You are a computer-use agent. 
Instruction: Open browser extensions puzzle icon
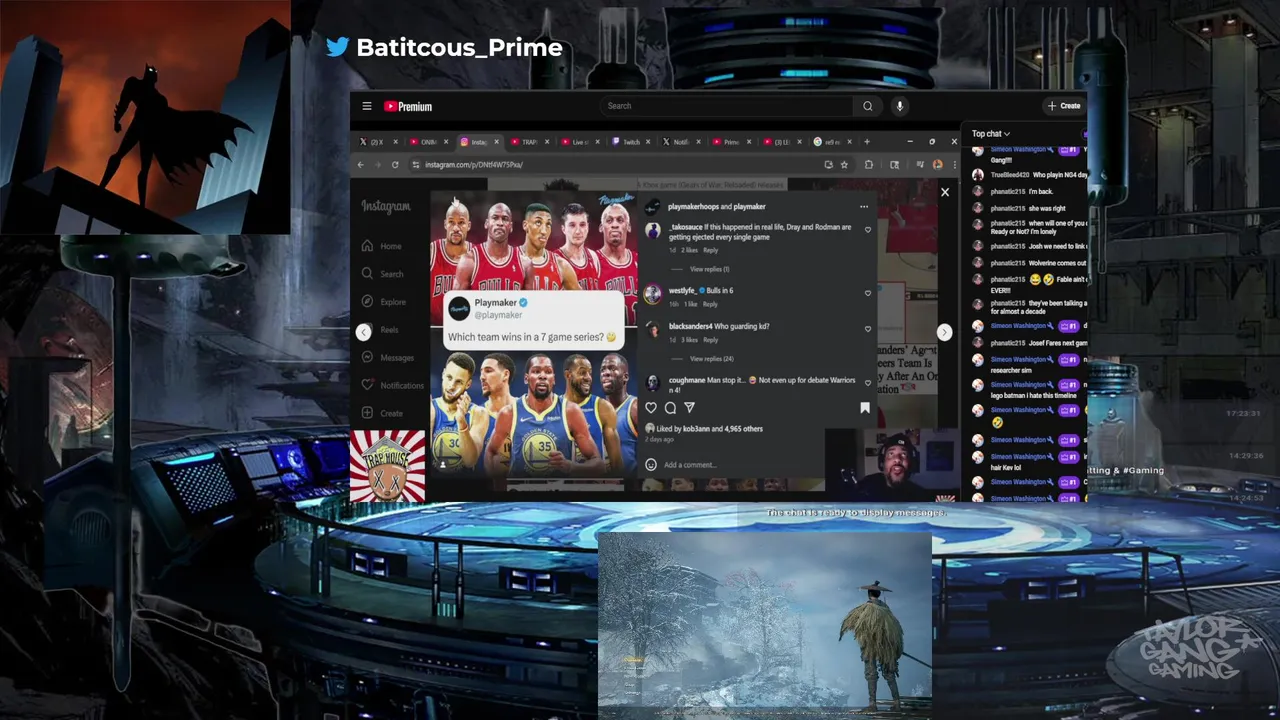tap(869, 165)
